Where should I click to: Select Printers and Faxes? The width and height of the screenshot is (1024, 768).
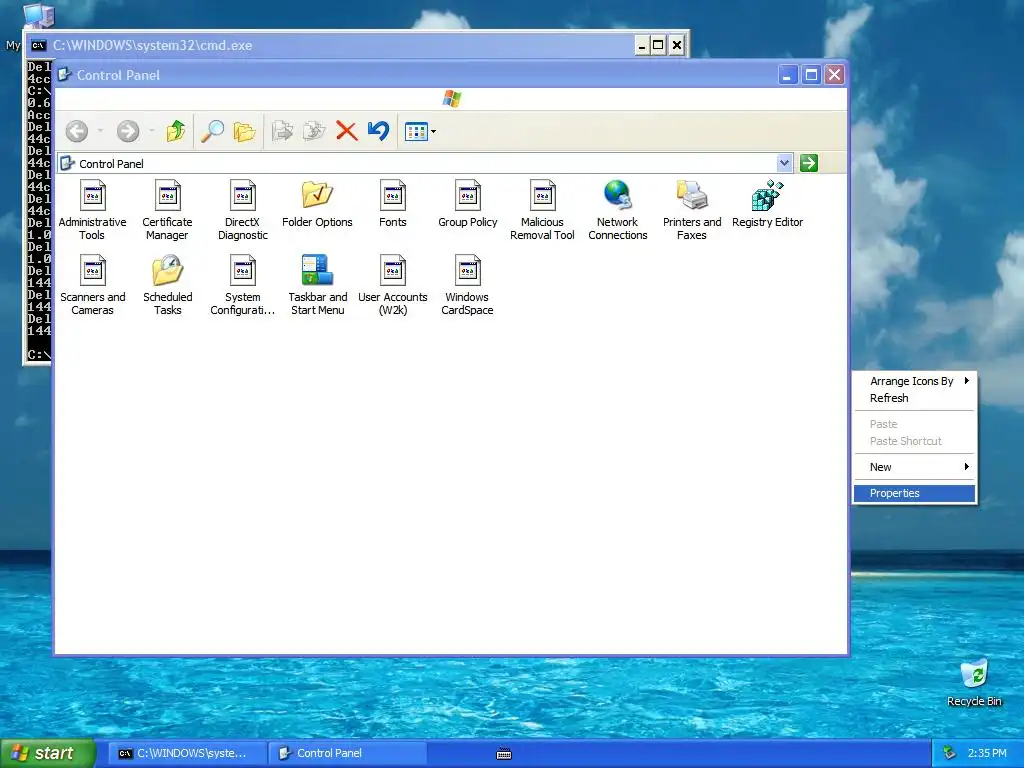pos(692,210)
